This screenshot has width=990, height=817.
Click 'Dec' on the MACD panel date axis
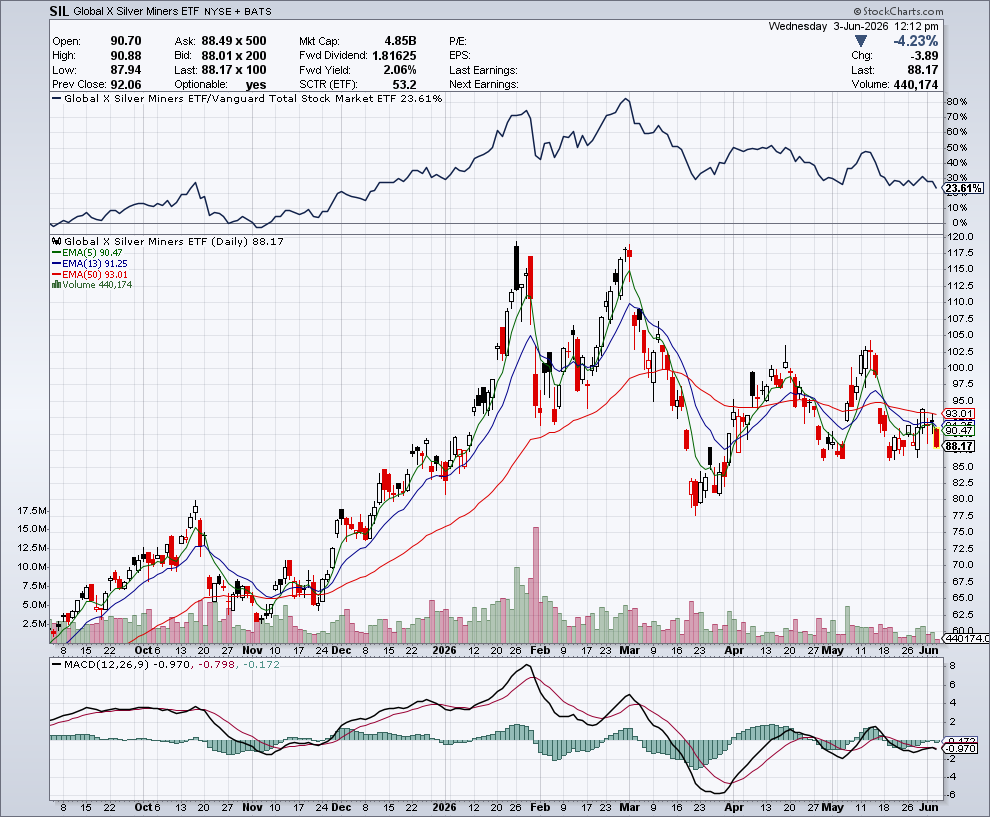coord(341,807)
